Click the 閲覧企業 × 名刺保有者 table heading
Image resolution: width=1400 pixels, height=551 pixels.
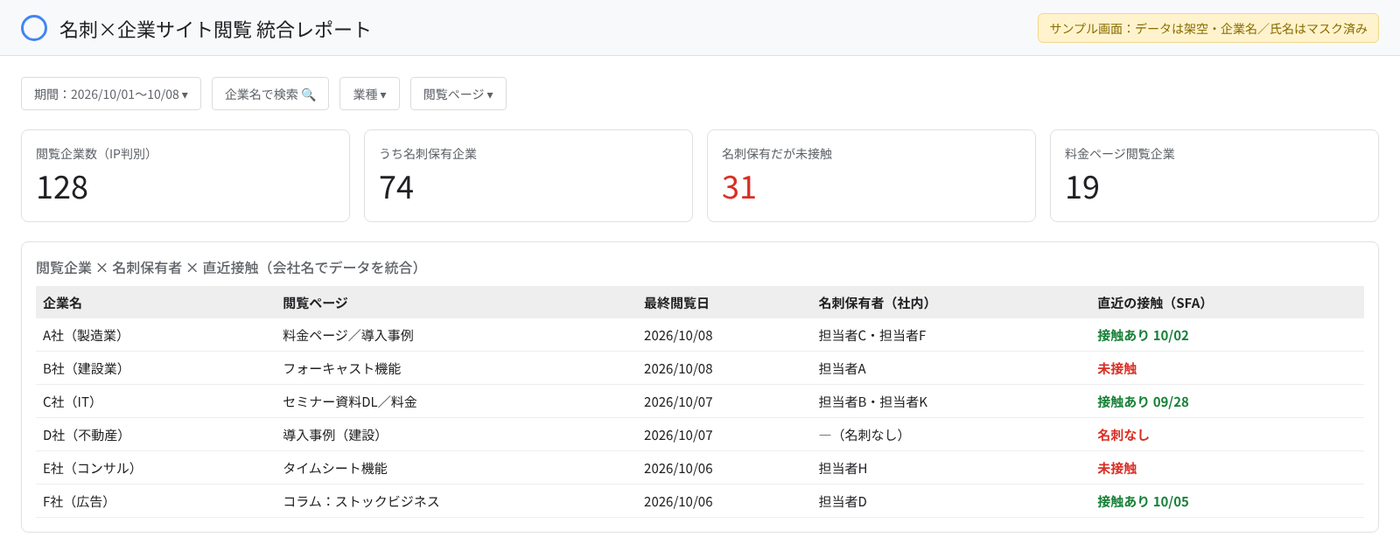[x=231, y=267]
